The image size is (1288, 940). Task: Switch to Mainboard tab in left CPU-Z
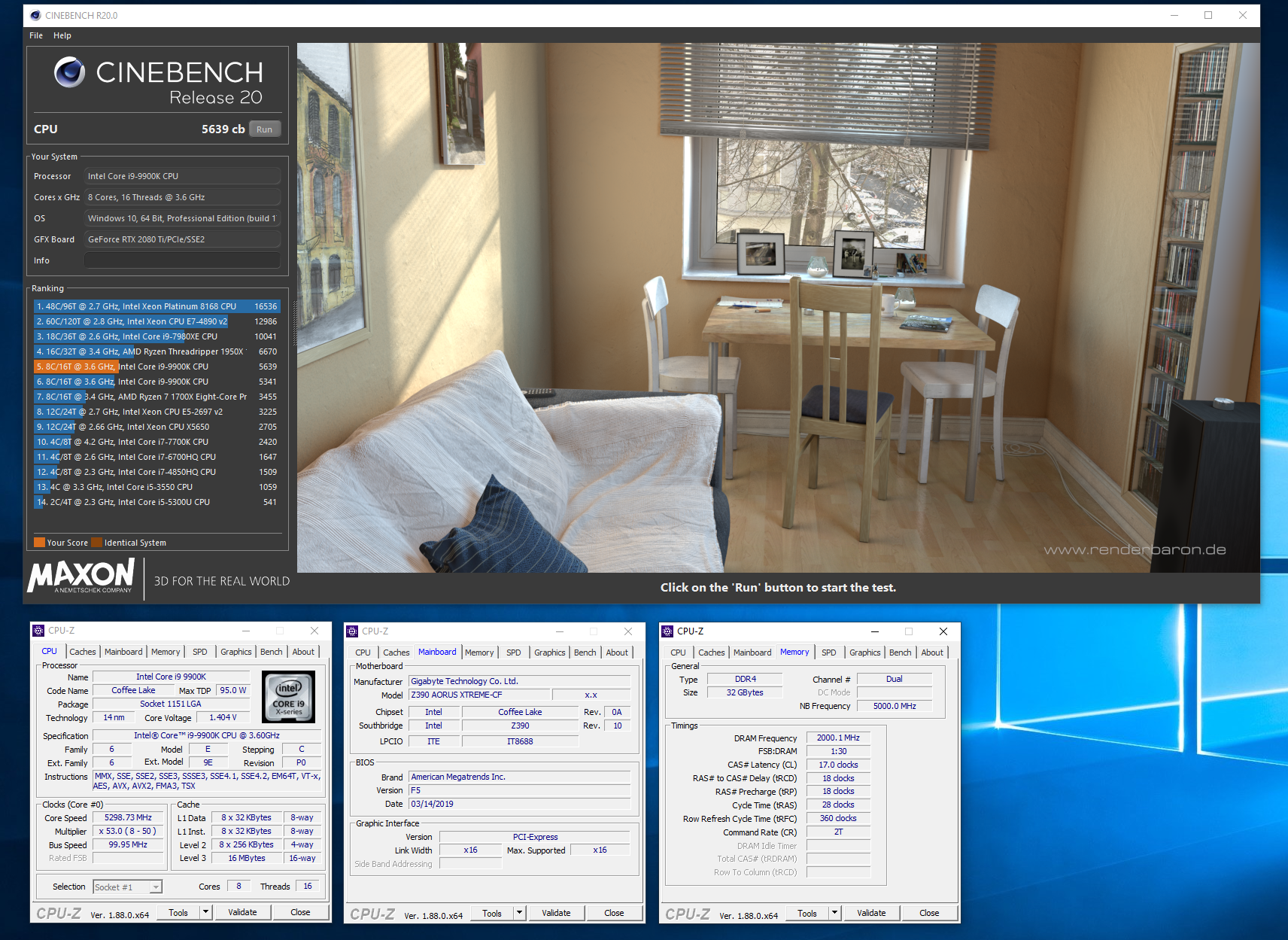pos(123,652)
